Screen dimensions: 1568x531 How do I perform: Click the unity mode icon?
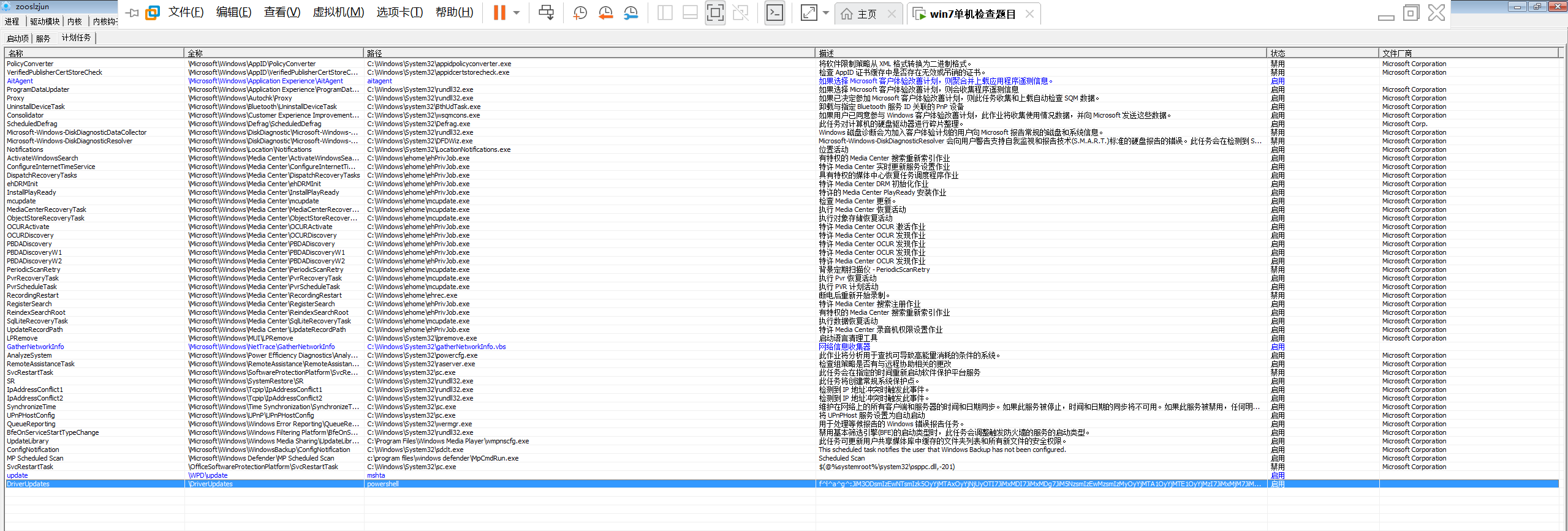(x=741, y=13)
